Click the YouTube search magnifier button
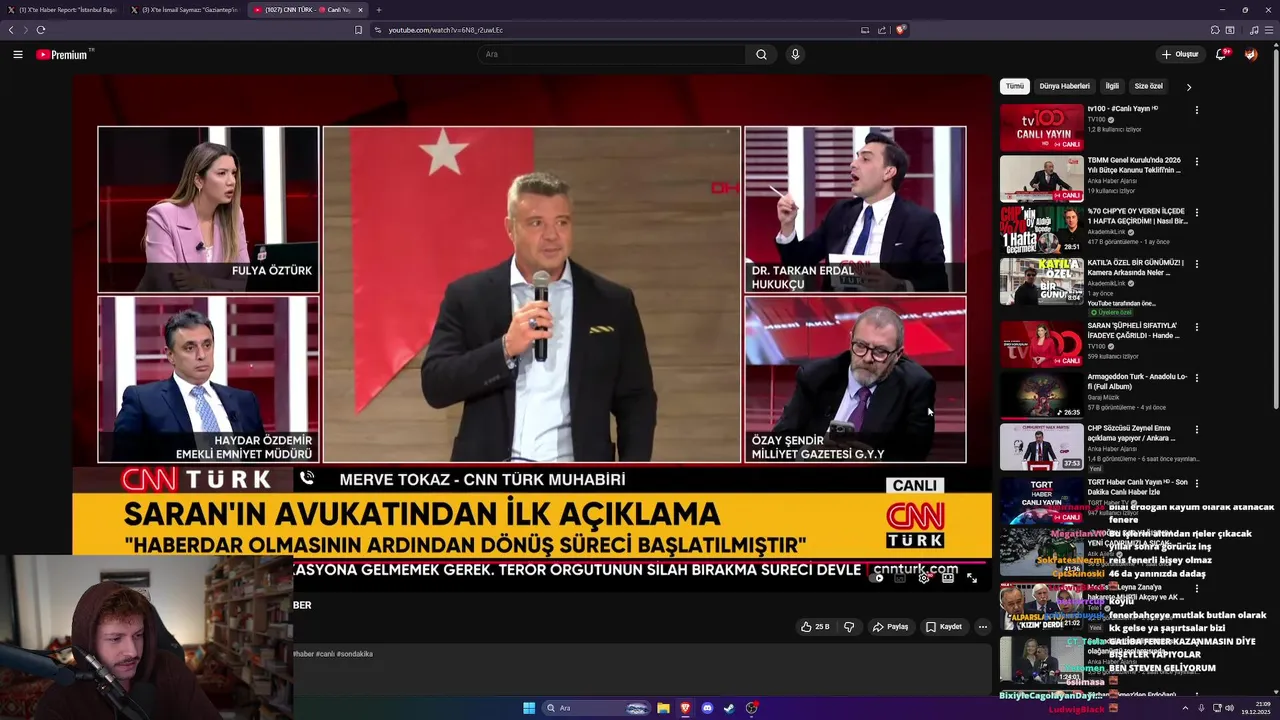This screenshot has width=1280, height=720. [x=761, y=54]
